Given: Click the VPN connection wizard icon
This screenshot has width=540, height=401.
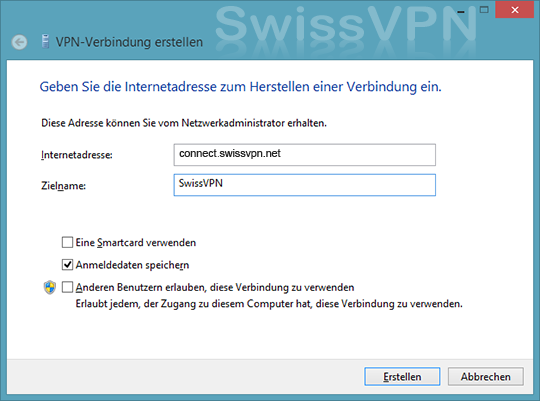Looking at the screenshot, I should coord(45,42).
